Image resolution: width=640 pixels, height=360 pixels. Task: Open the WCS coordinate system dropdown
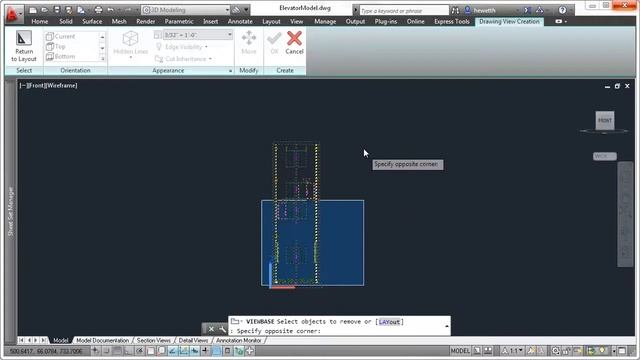604,156
